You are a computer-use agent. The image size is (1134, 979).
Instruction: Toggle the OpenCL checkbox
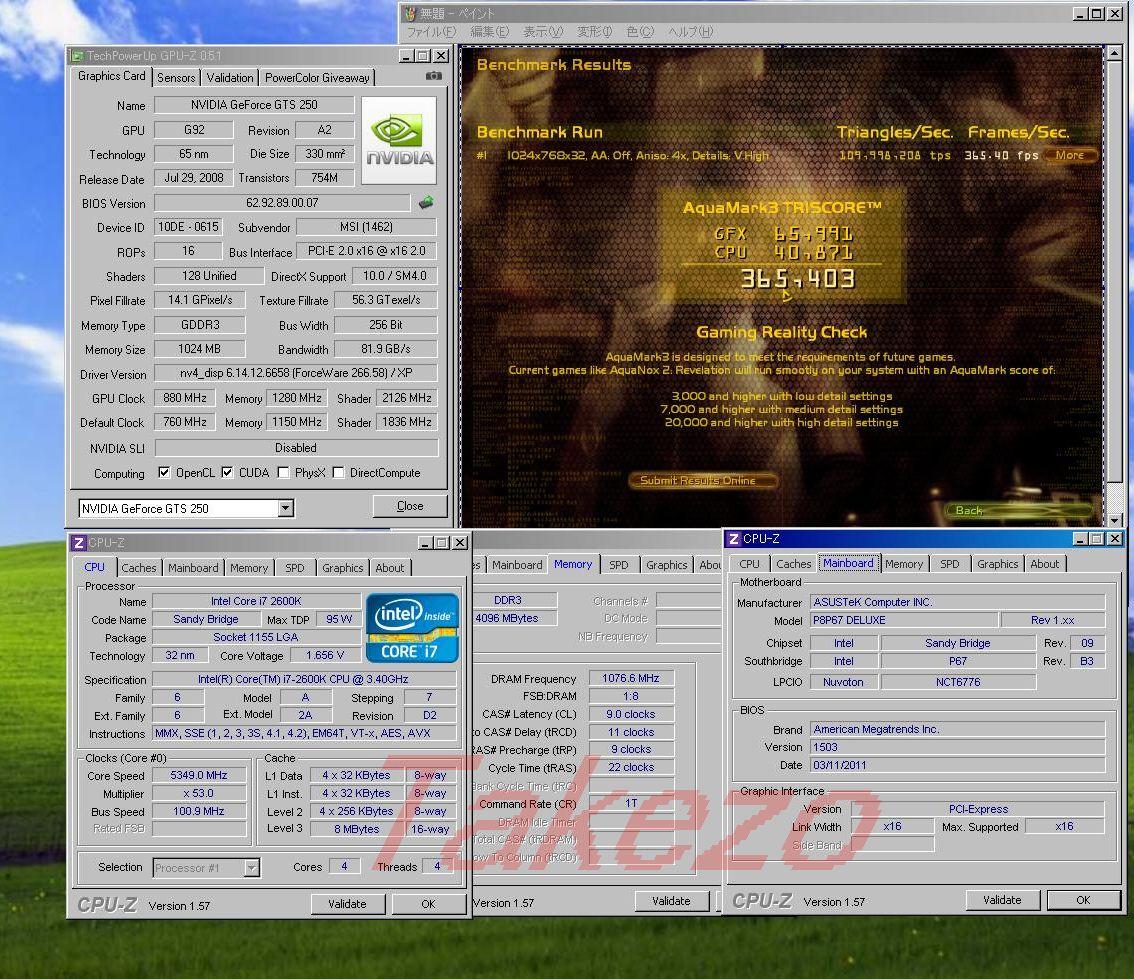[x=164, y=473]
